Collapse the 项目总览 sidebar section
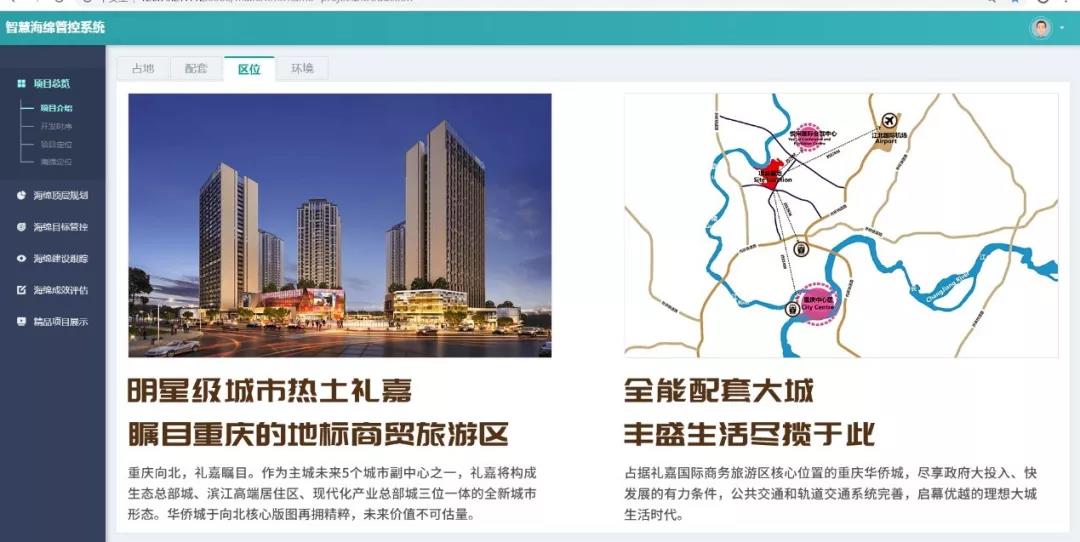The height and width of the screenshot is (542, 1080). 52,83
